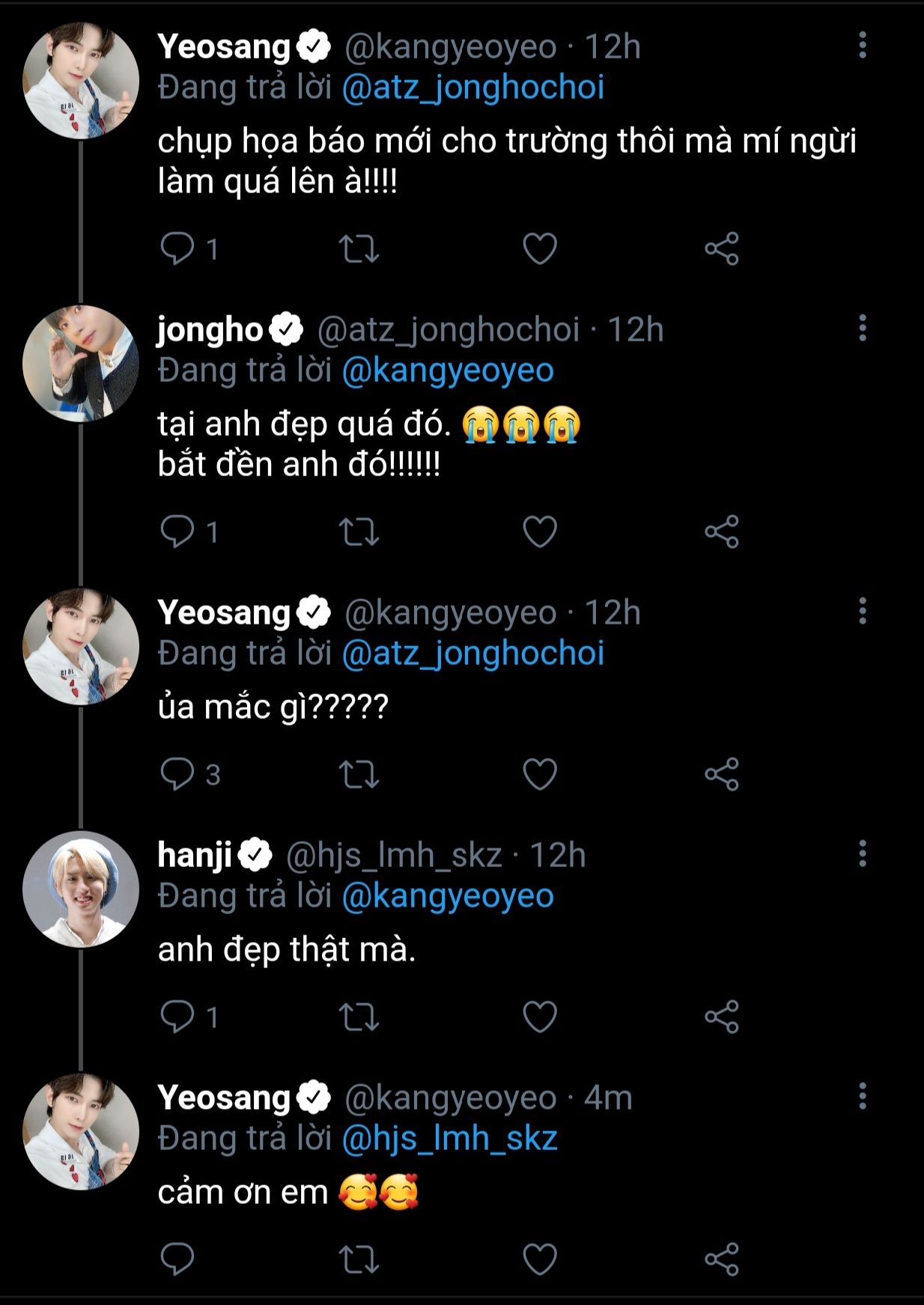Reply to Yeosang's first tweet about họa báo
Screen dimensions: 924x1305
pos(177,249)
